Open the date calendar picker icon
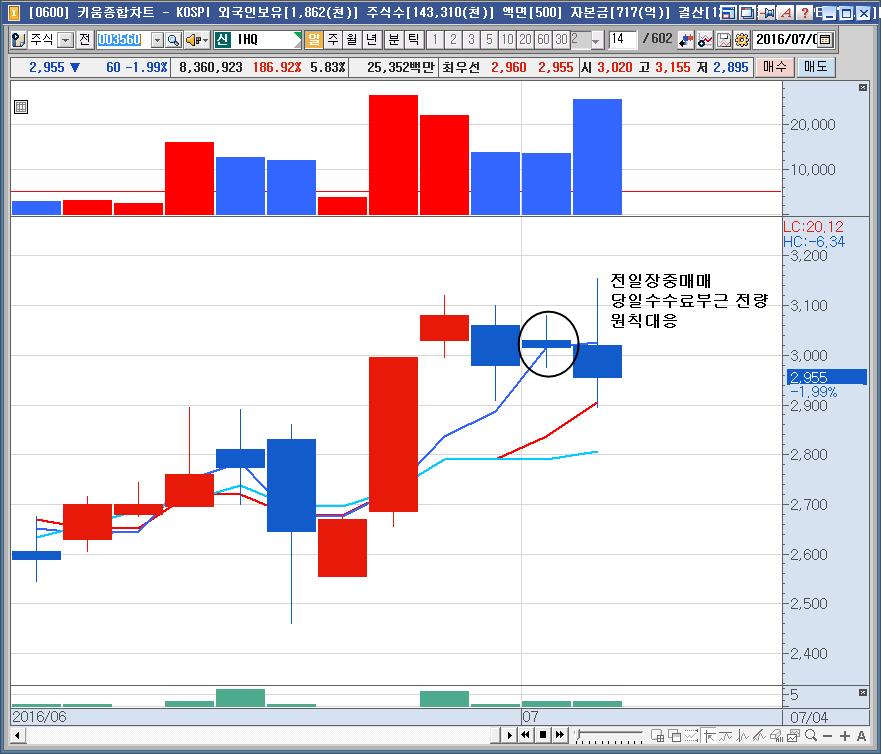Screen dimensions: 881x754 pyautogui.click(x=825, y=40)
